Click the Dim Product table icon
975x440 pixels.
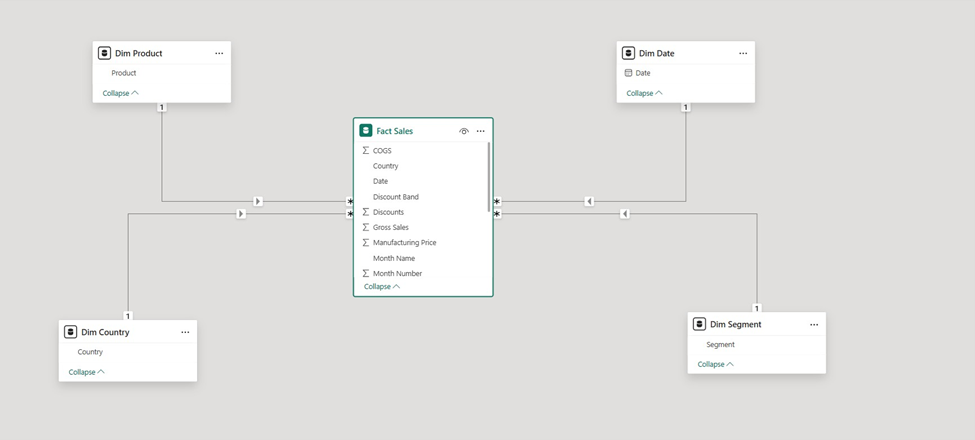pos(104,53)
